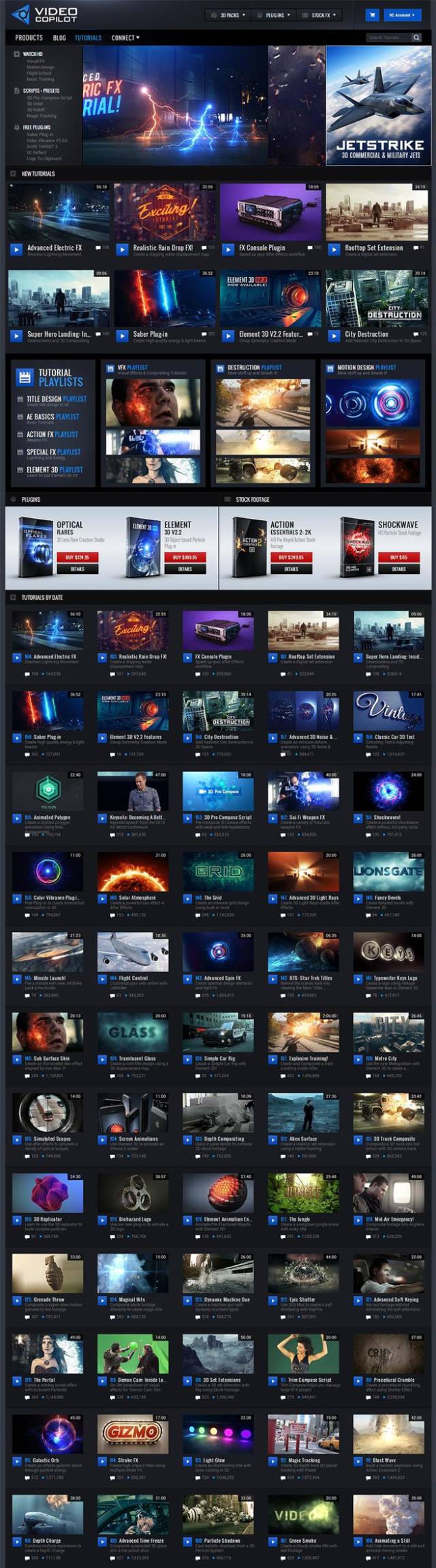The height and width of the screenshot is (1568, 436).
Task: Expand the Plug-ins dropdown menu
Action: coord(275,14)
